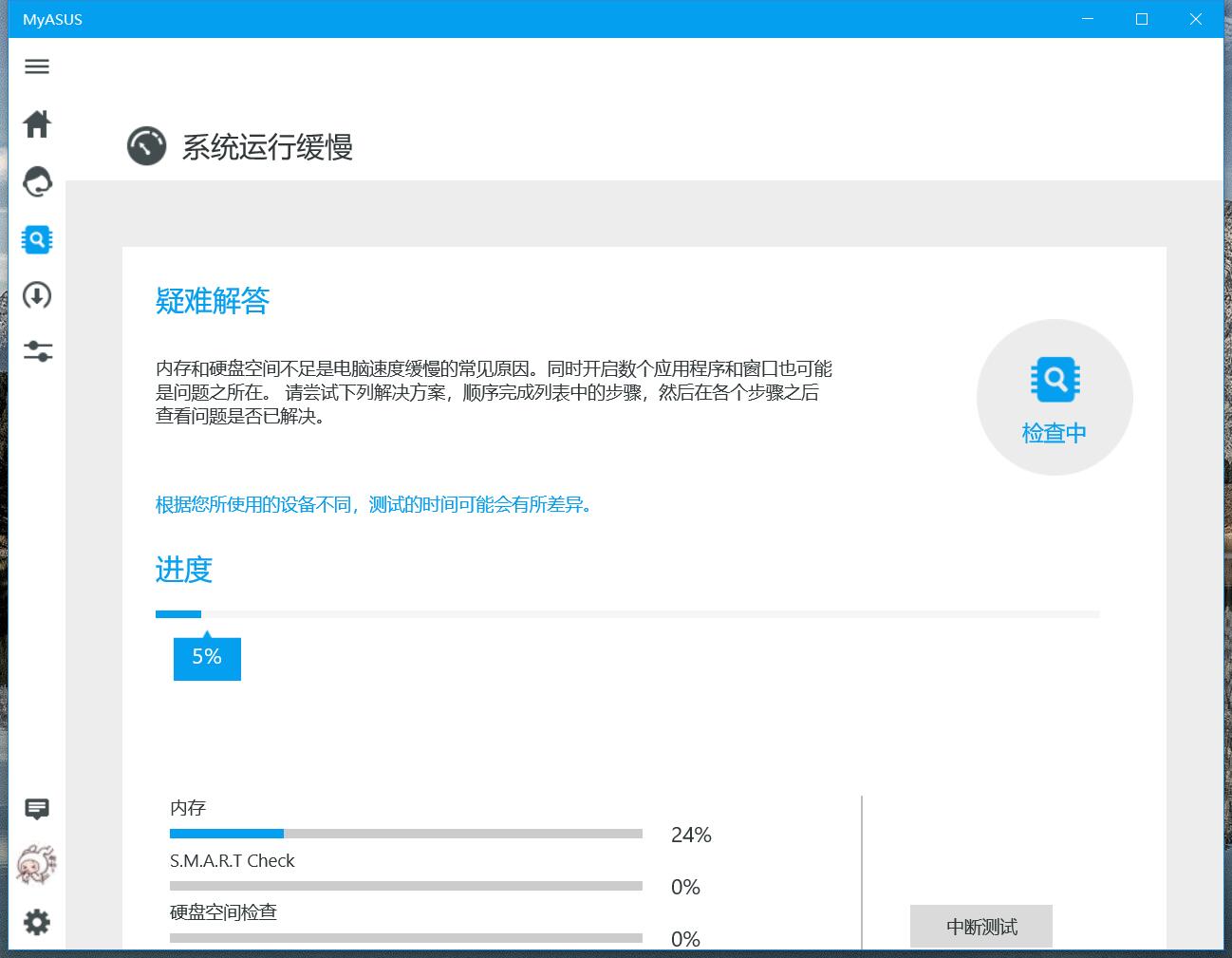Open the device settings sliders icon
The image size is (1232, 958).
tap(36, 351)
